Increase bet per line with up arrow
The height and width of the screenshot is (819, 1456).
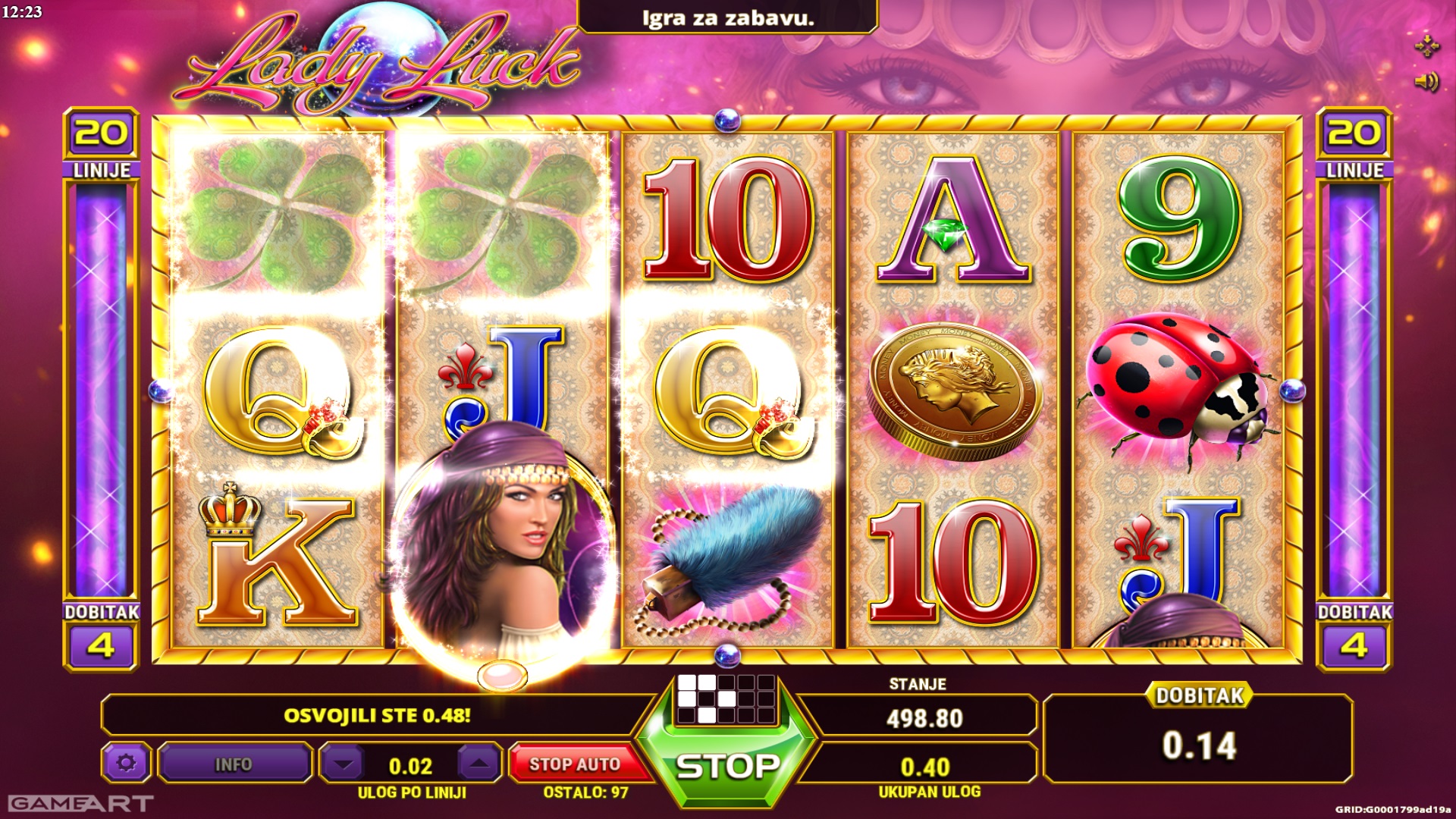click(479, 764)
